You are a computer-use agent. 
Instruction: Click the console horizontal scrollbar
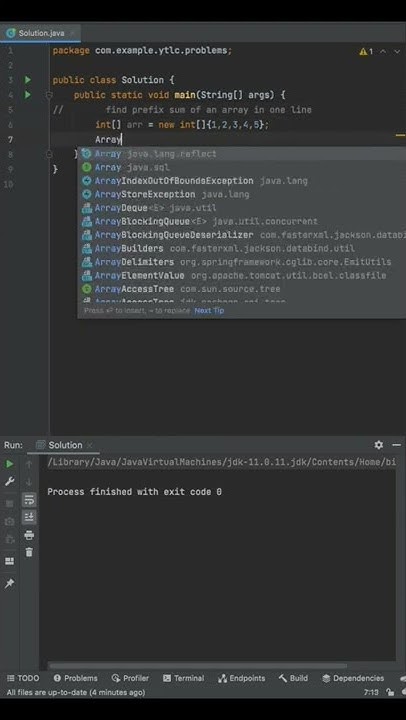[x=197, y=665]
